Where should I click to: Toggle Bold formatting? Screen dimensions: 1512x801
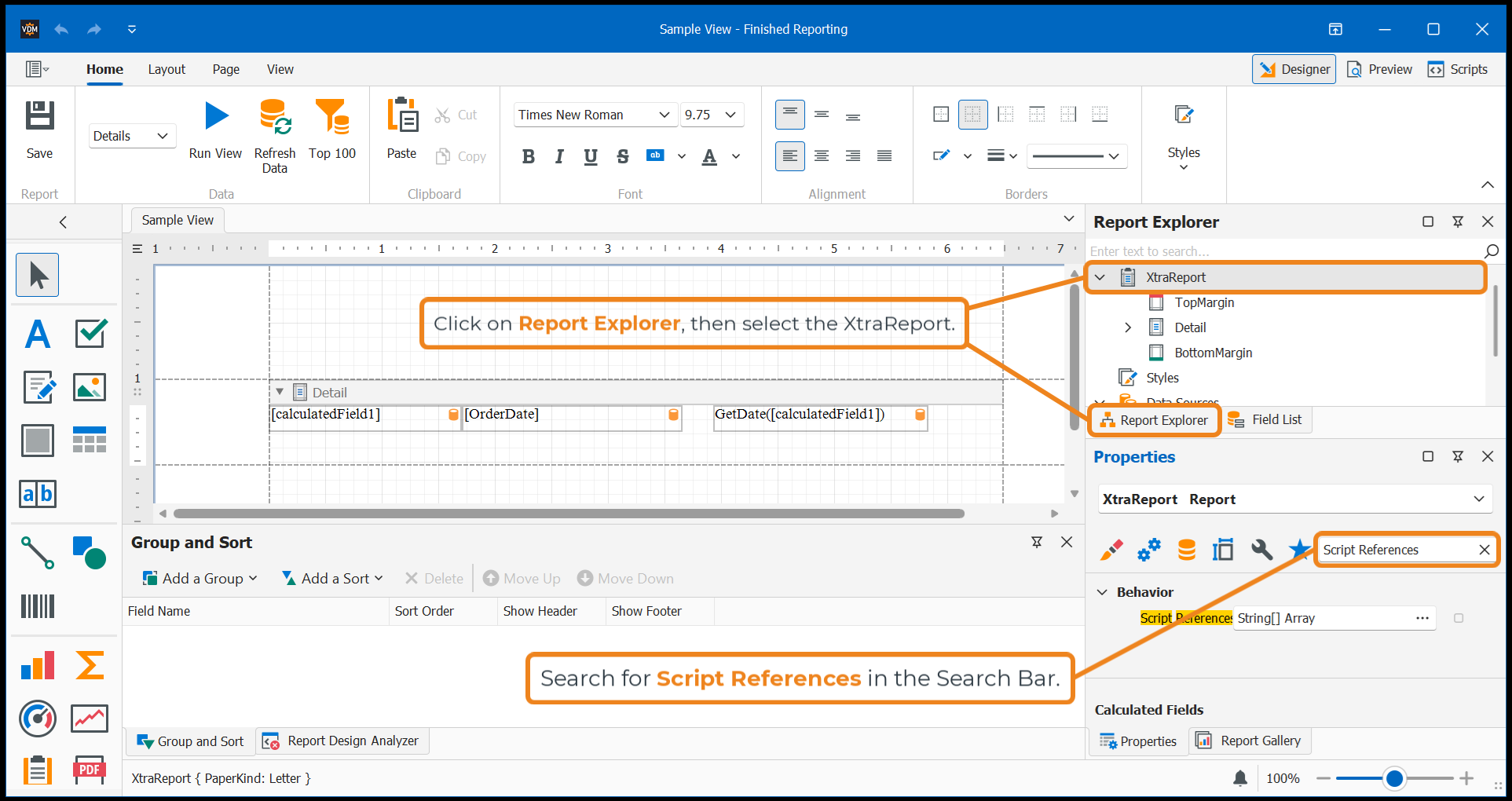(x=529, y=156)
